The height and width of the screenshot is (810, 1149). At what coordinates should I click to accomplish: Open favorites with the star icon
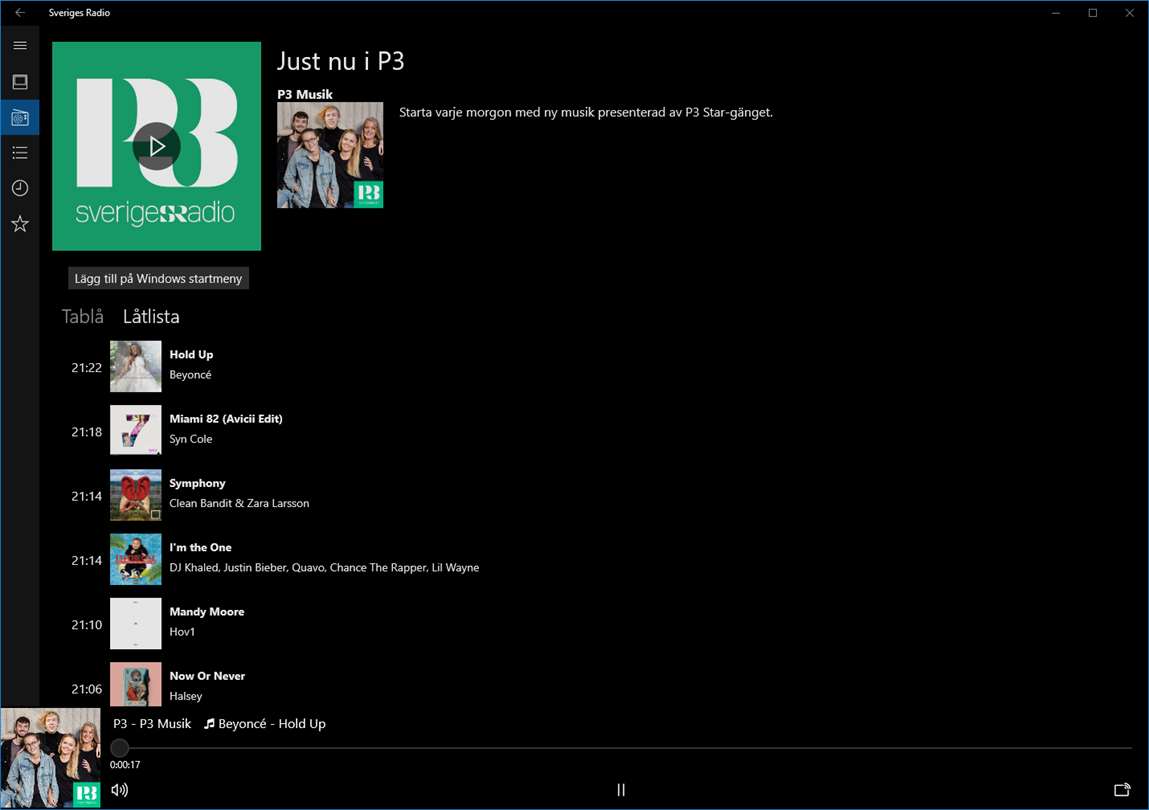tap(20, 224)
